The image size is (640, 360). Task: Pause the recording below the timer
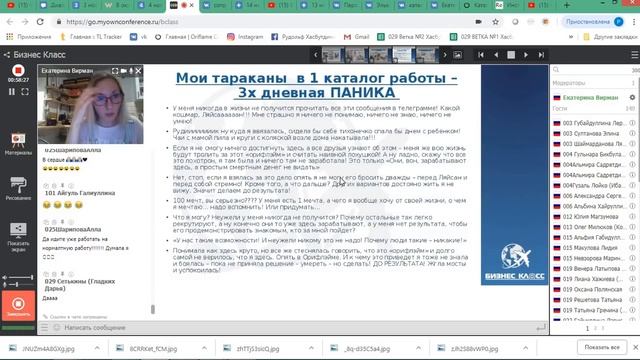(x=12, y=92)
